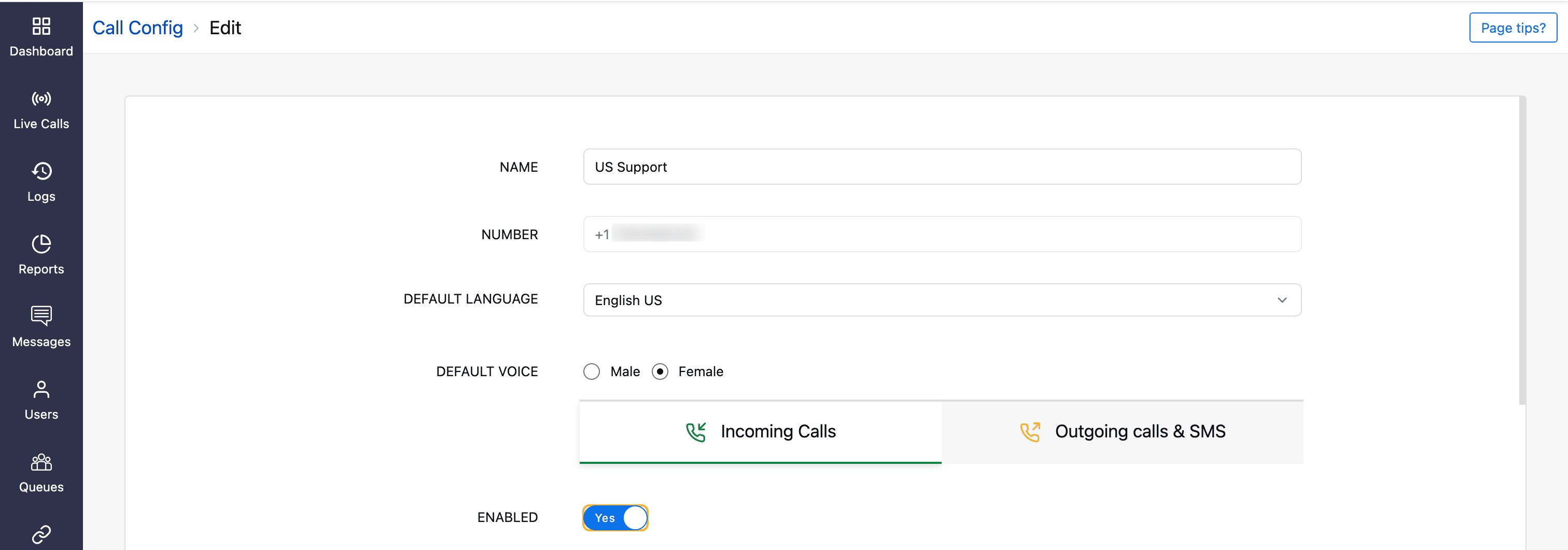The width and height of the screenshot is (1568, 550).
Task: Click the Page tips? button
Action: (1513, 27)
